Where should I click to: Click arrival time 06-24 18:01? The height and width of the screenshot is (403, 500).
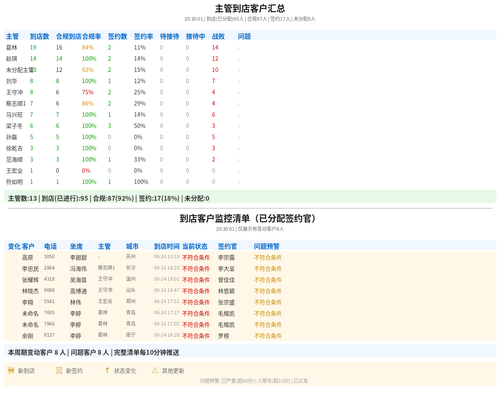point(167,279)
